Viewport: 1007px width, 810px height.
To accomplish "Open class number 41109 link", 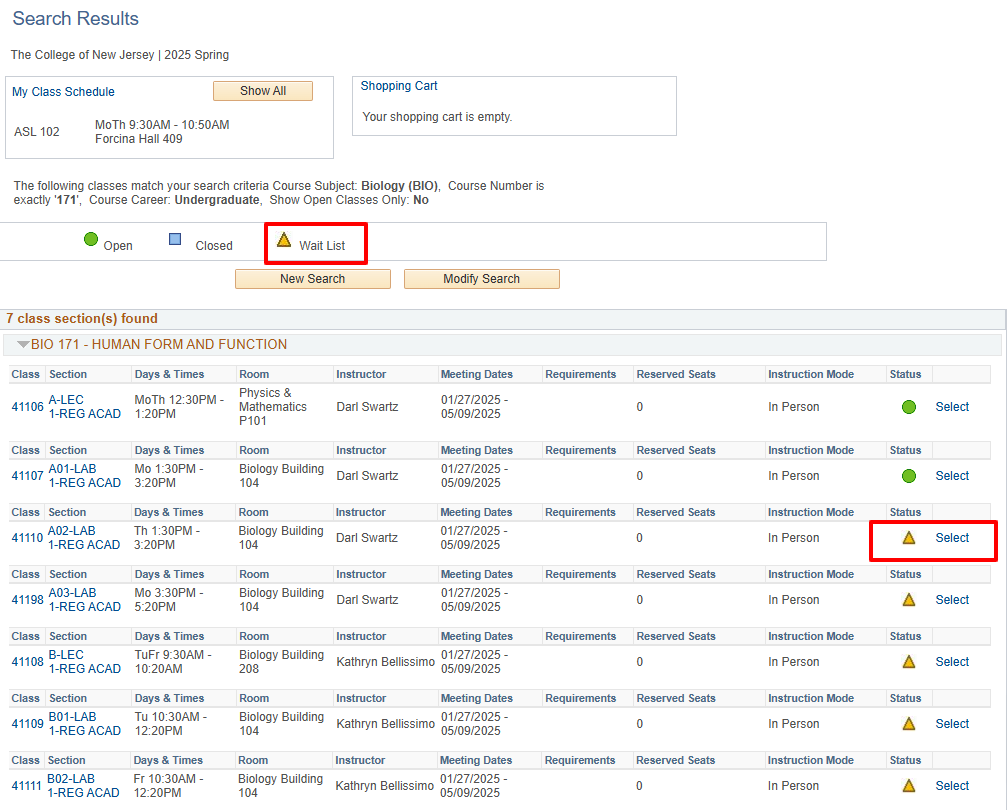I will [28, 724].
